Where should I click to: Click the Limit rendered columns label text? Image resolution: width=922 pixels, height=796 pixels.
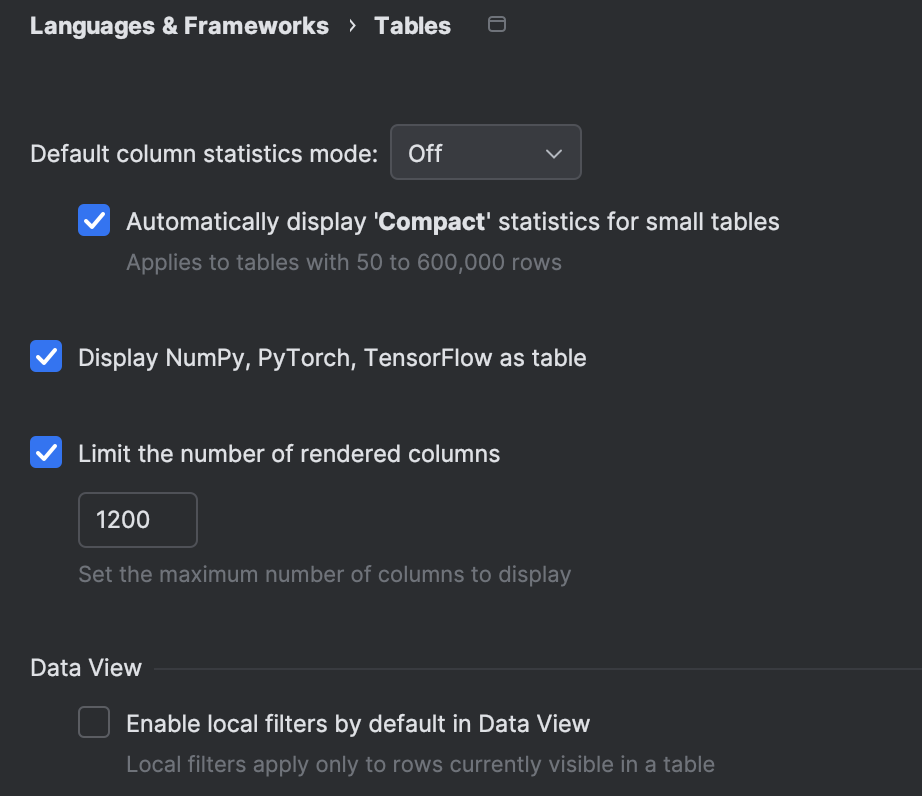coord(288,453)
